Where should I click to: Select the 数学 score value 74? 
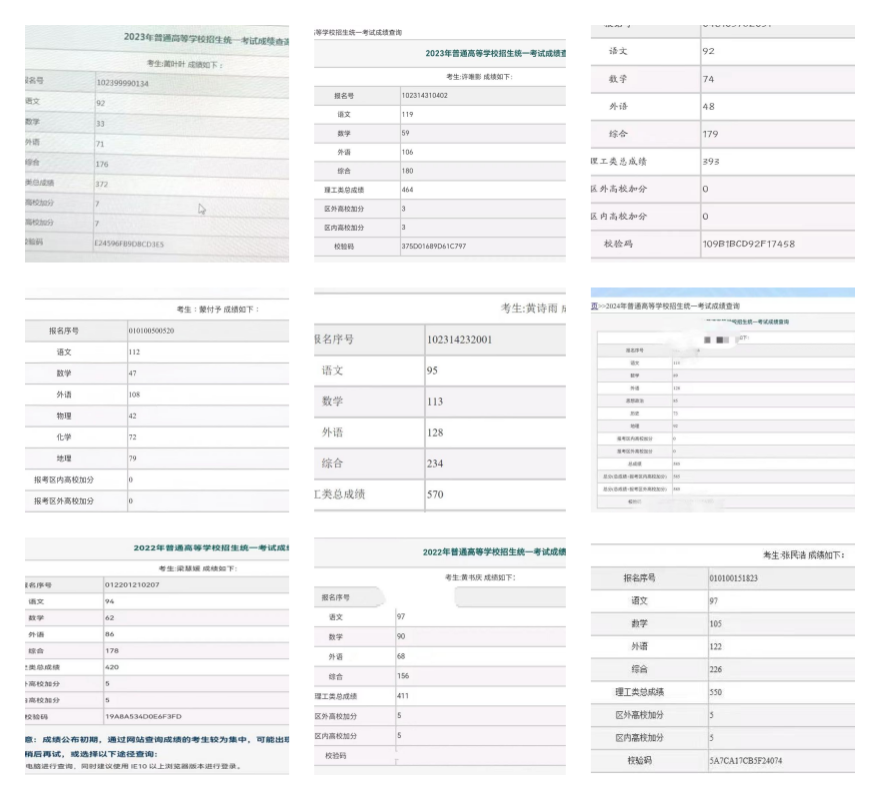[708, 79]
